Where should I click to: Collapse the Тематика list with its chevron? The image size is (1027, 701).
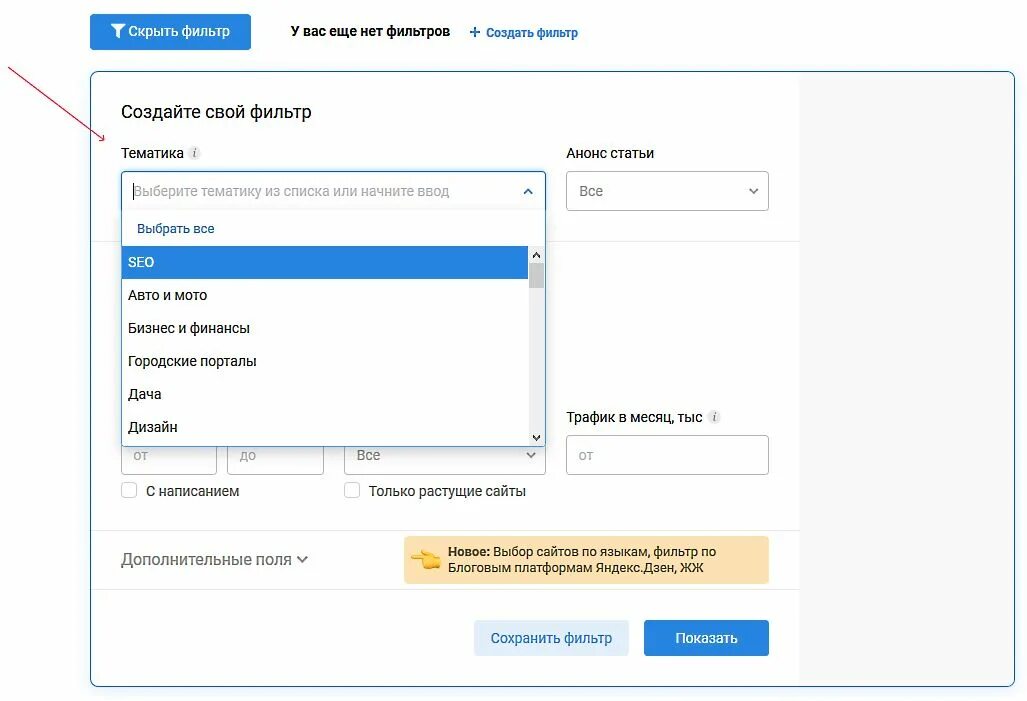(x=528, y=191)
